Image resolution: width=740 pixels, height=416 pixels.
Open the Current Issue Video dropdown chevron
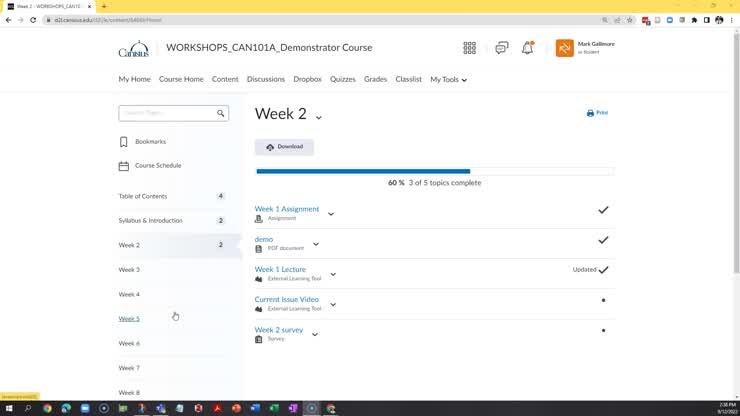tap(333, 305)
